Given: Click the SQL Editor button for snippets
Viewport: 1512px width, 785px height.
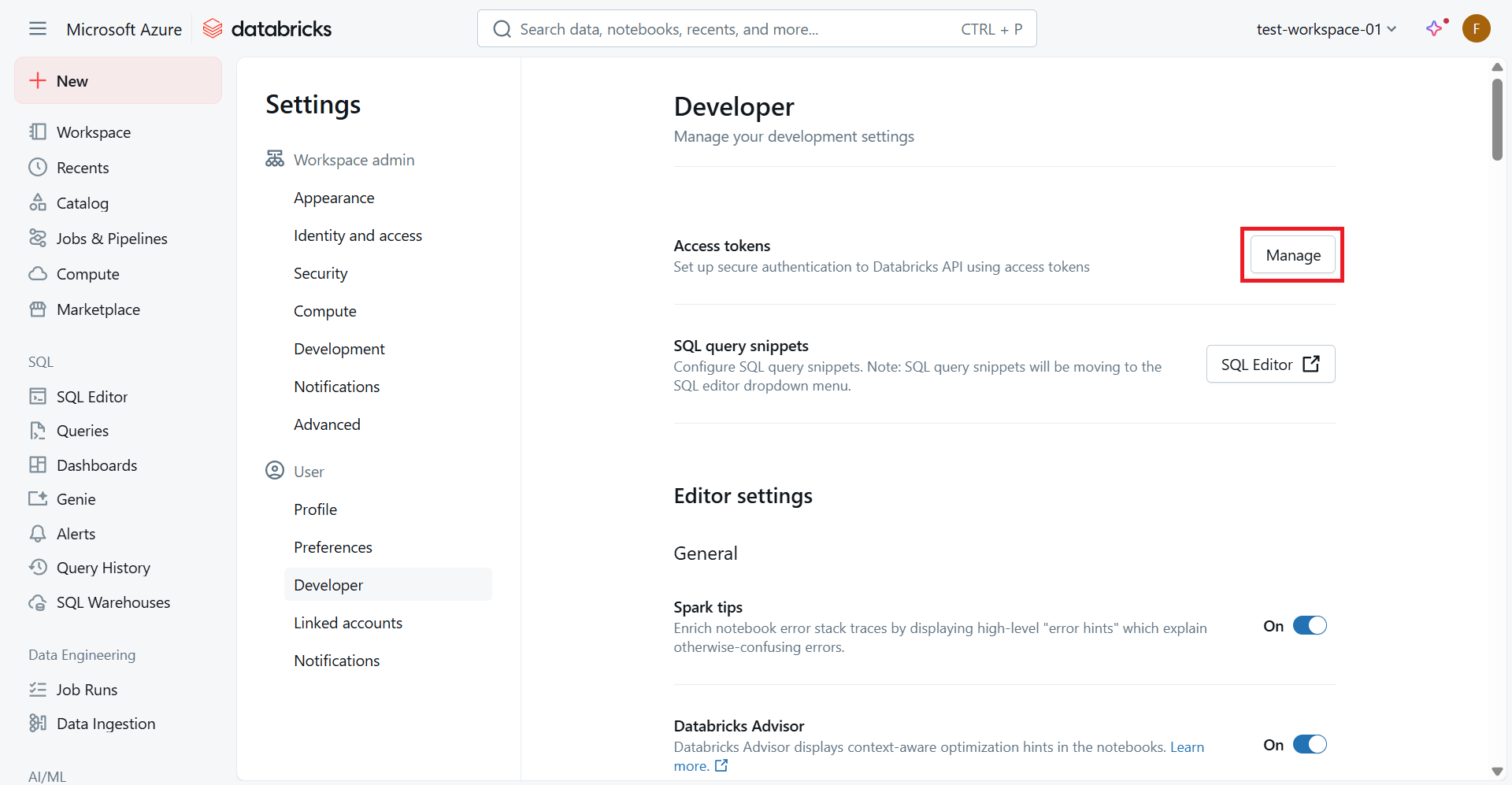Looking at the screenshot, I should coord(1270,364).
